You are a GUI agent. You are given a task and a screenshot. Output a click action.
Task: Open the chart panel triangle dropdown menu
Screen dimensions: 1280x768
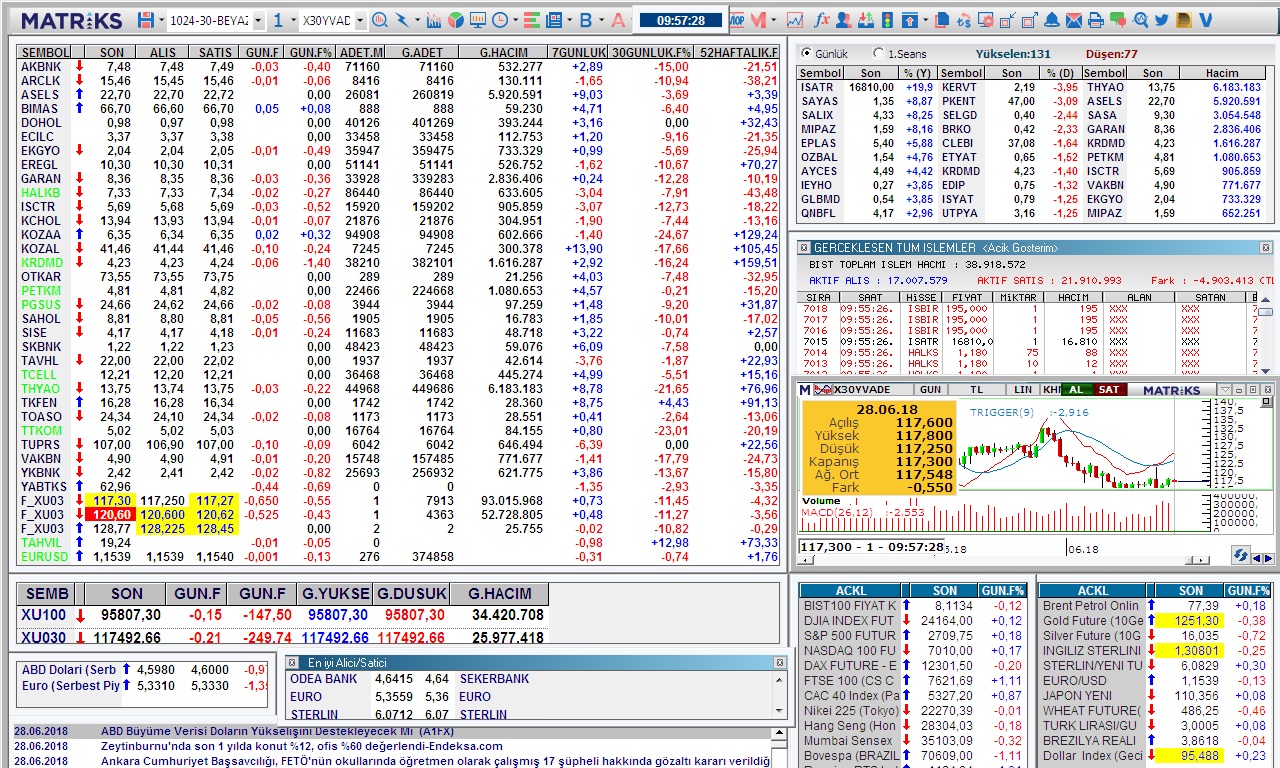coord(1225,389)
